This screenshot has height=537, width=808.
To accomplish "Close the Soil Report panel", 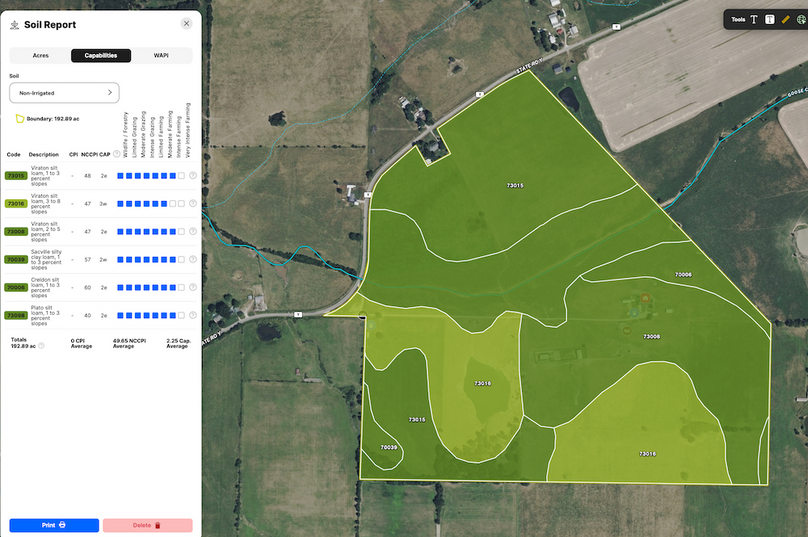I will click(x=186, y=23).
